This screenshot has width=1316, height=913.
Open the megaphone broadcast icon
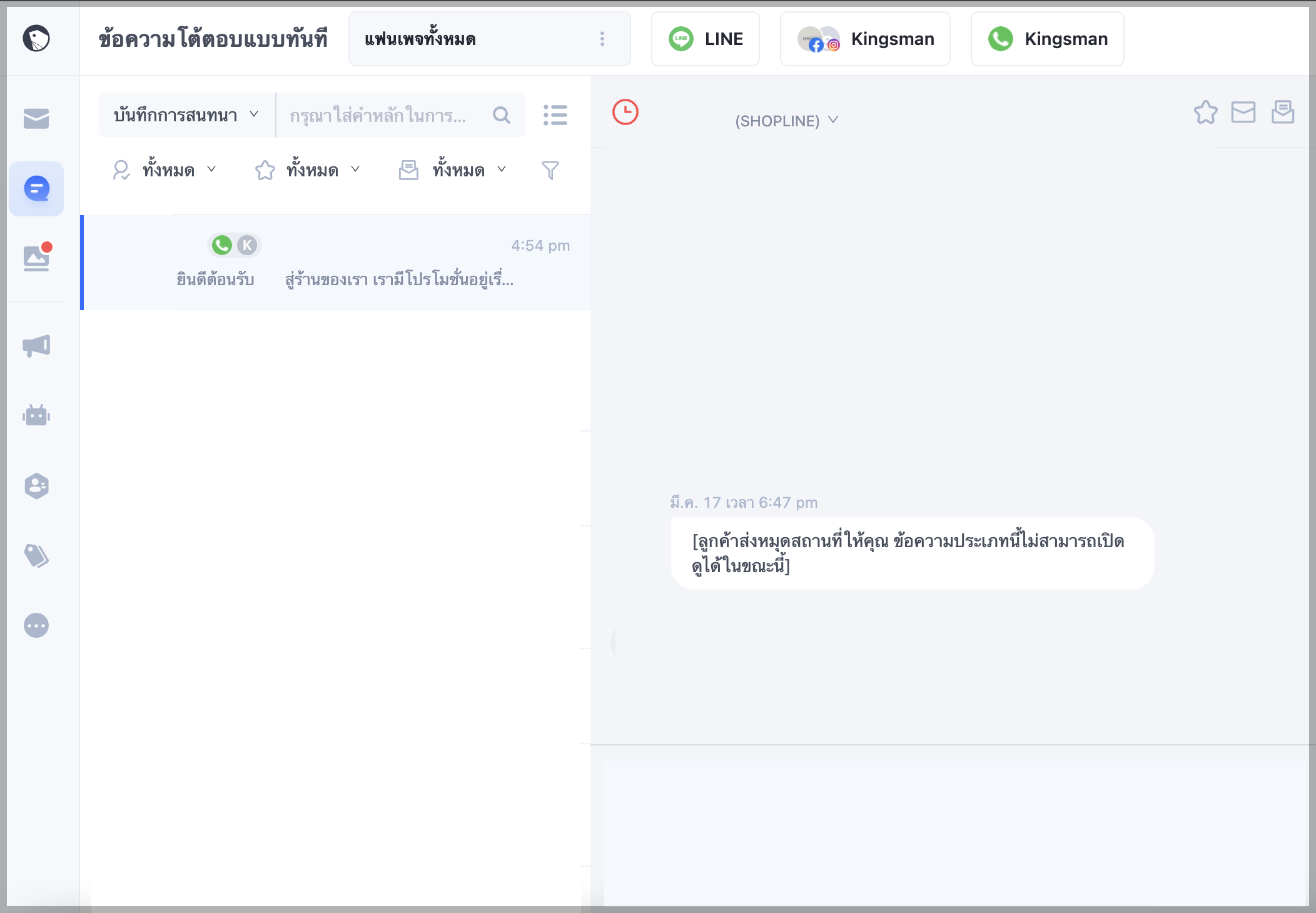(x=36, y=345)
